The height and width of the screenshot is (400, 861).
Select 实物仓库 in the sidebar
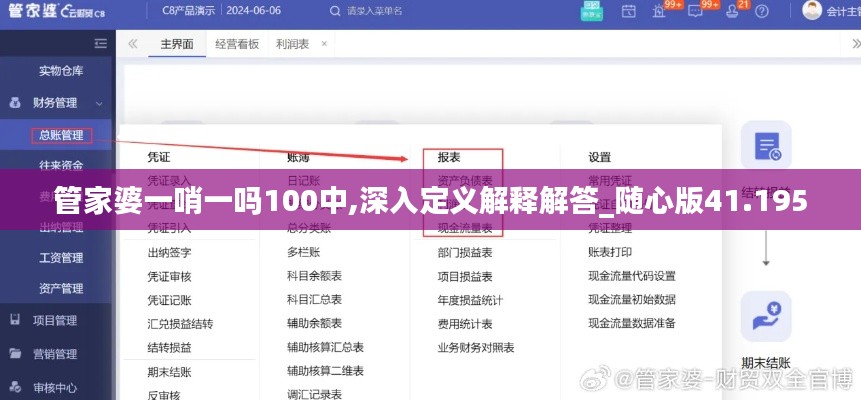point(61,71)
